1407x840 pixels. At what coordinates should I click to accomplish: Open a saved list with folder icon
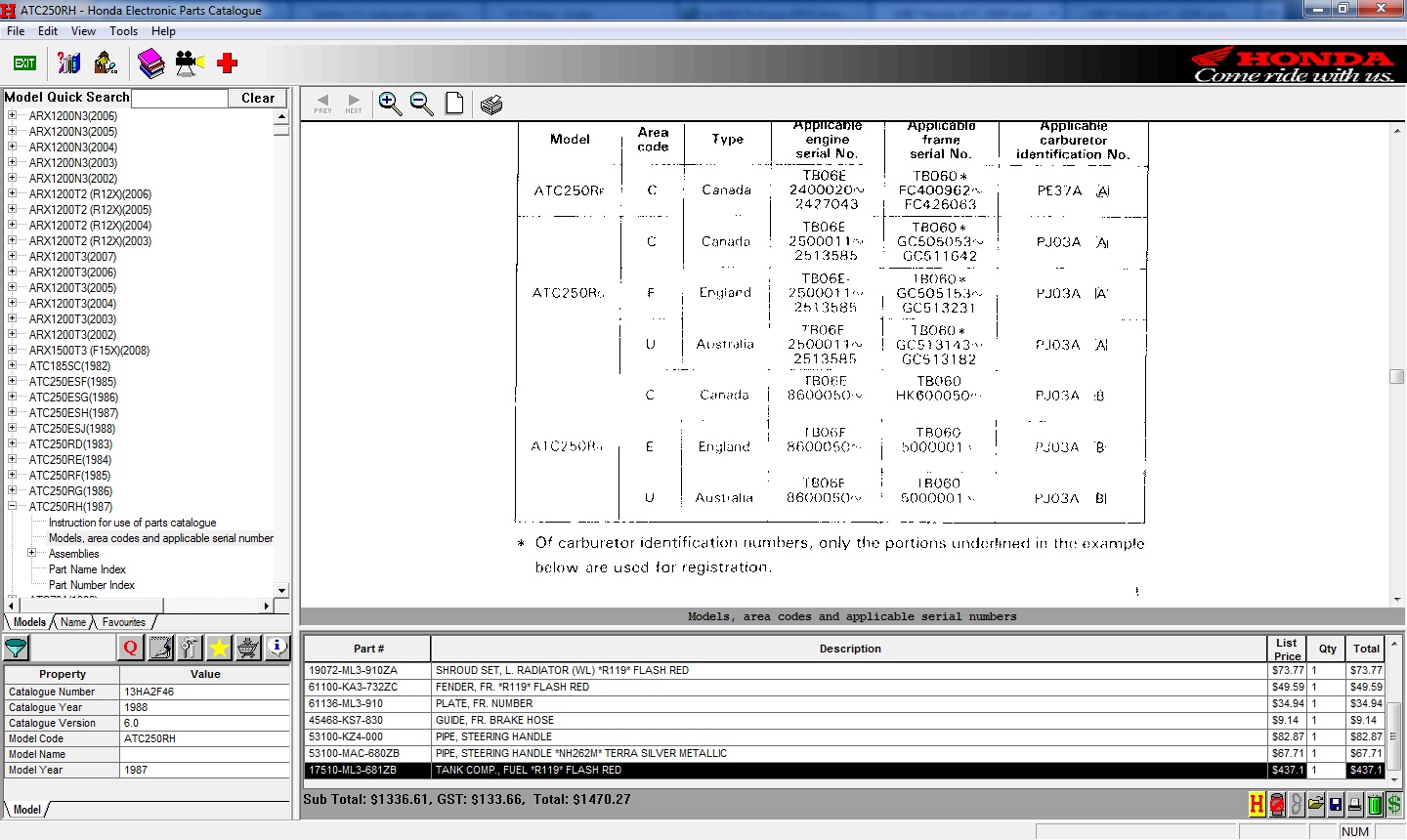tap(1316, 805)
